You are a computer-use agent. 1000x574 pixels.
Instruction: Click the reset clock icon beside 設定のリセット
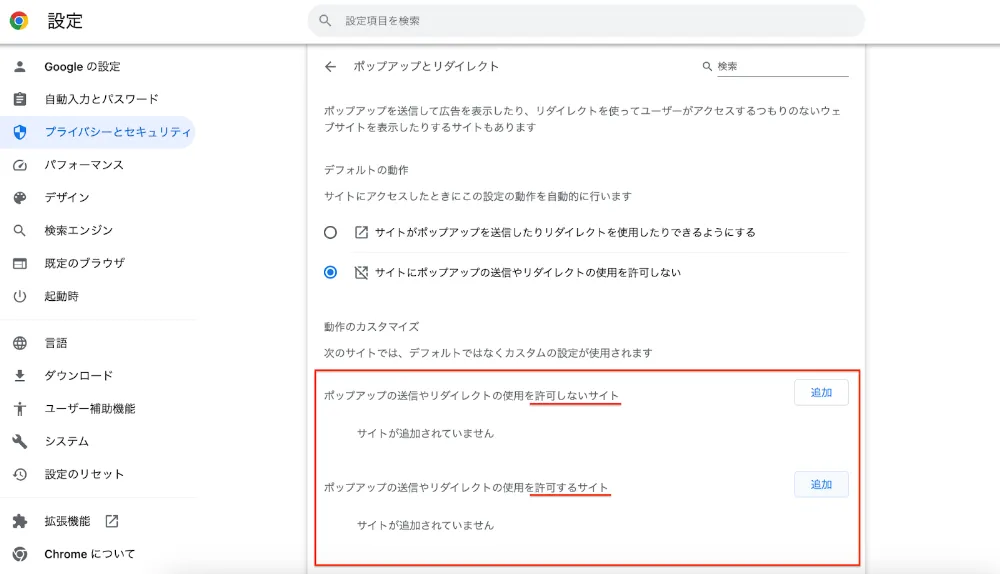point(20,475)
